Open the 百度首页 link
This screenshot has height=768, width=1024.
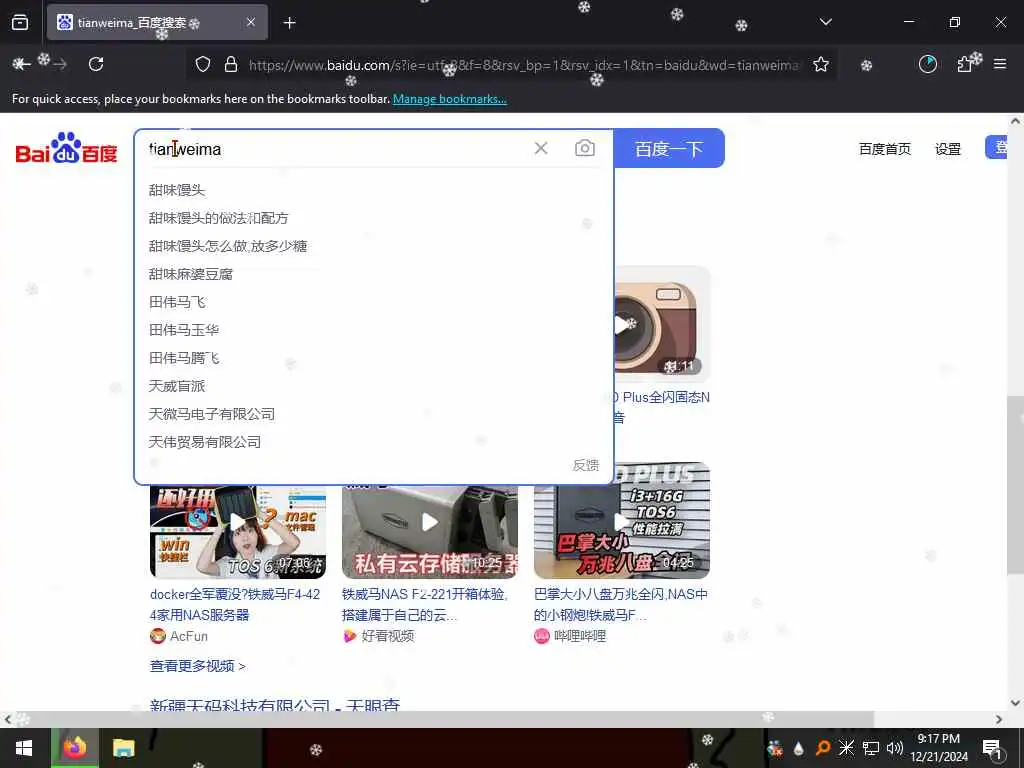884,149
